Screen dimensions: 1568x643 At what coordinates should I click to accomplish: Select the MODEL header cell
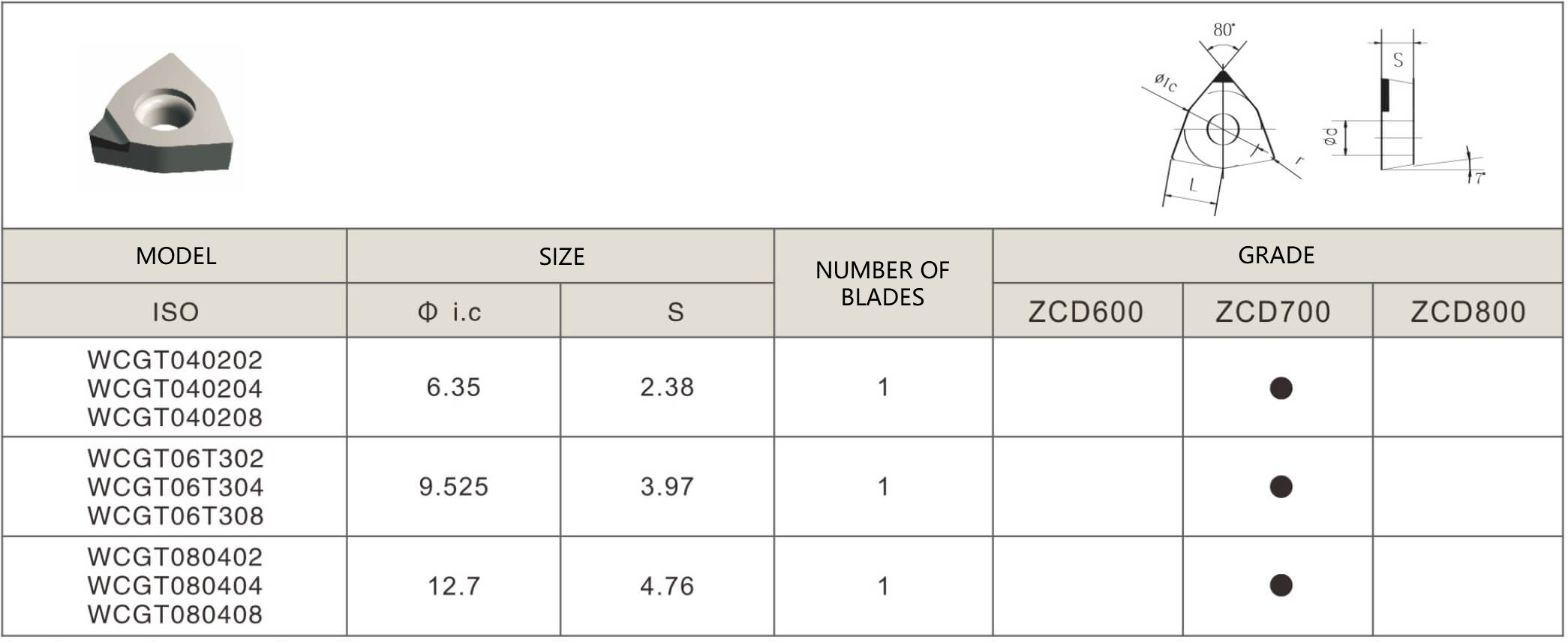pyautogui.click(x=176, y=257)
